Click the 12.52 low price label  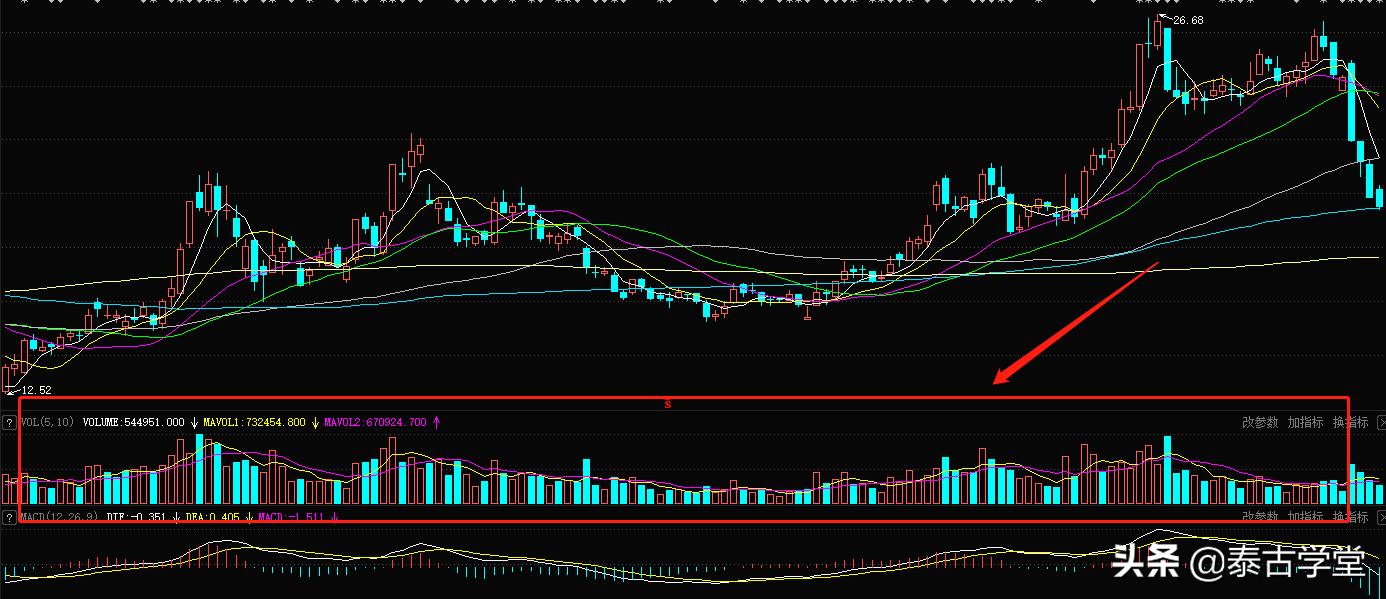[x=36, y=390]
